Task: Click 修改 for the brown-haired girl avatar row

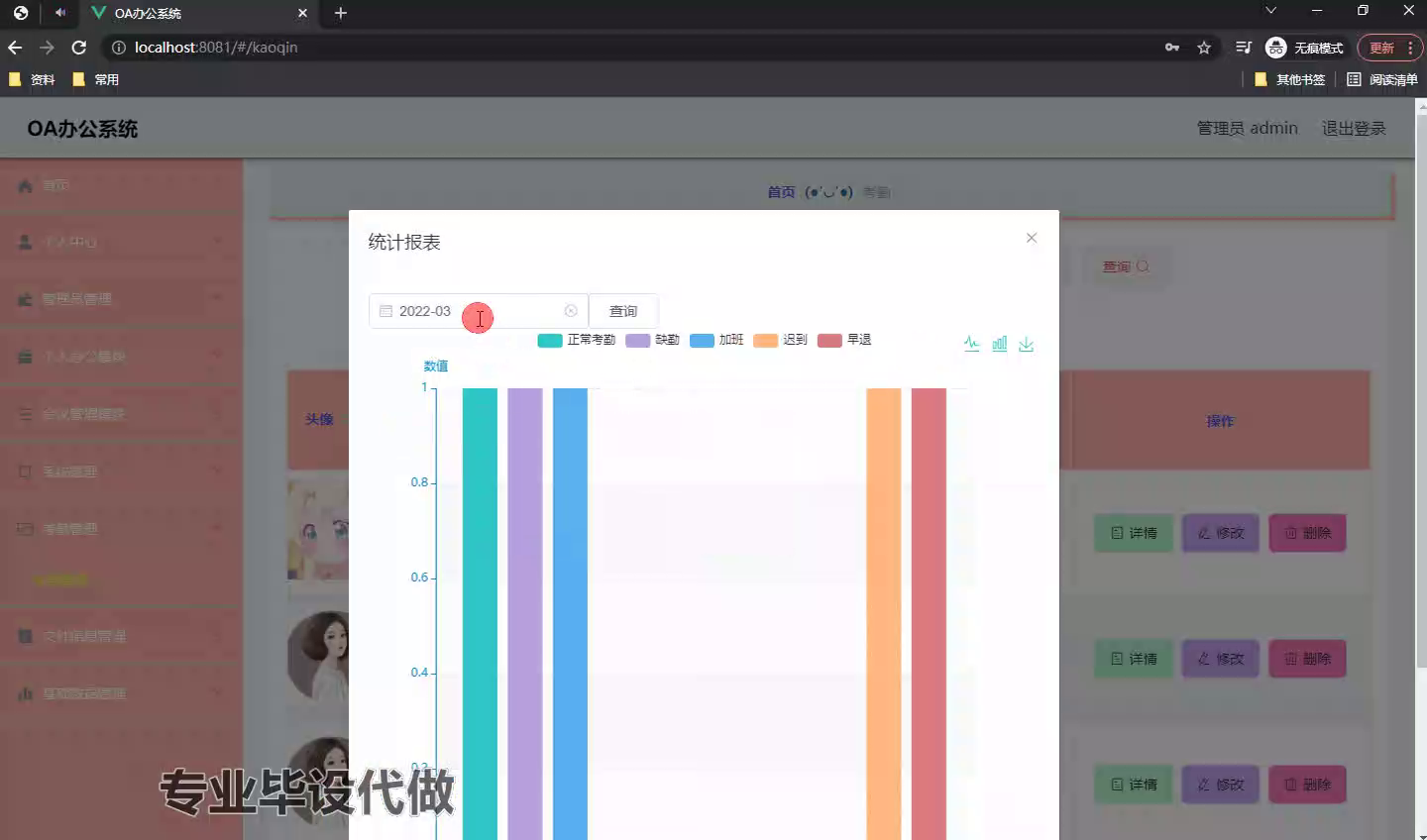Action: (1220, 659)
